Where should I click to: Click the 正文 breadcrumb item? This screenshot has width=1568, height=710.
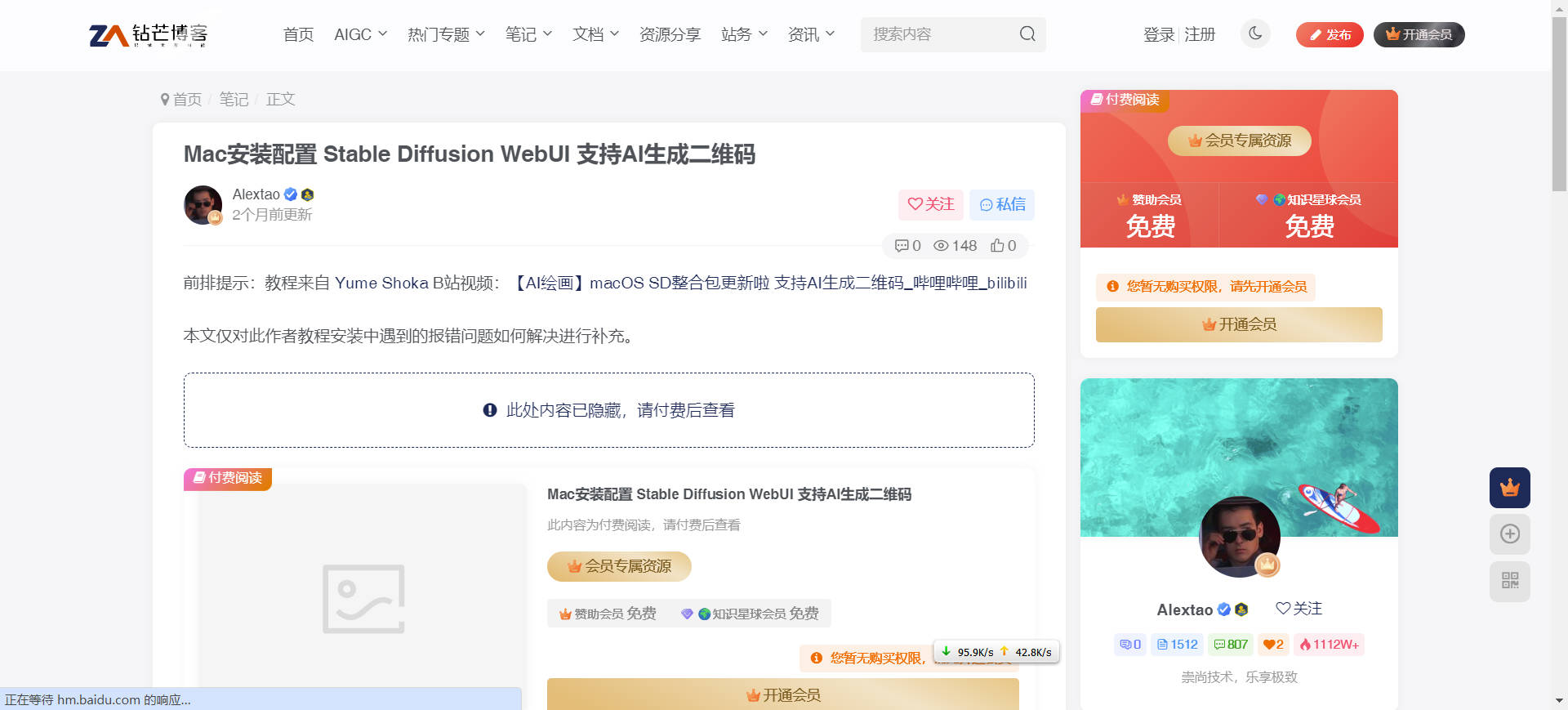pos(280,99)
